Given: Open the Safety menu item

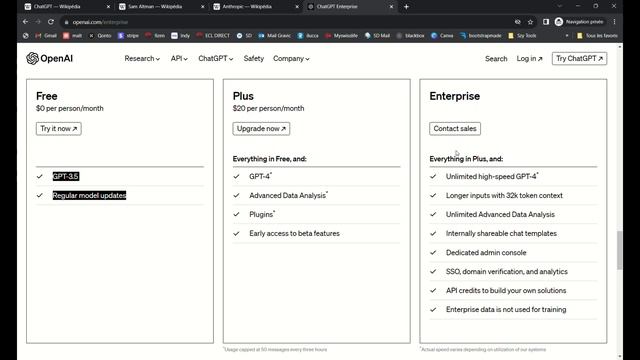Looking at the screenshot, I should 253,59.
